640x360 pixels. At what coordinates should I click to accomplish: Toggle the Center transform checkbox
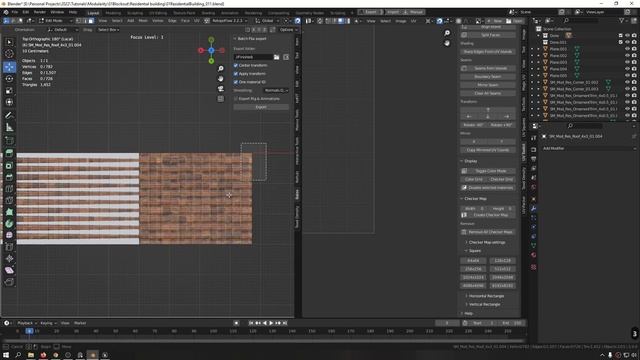pyautogui.click(x=236, y=65)
